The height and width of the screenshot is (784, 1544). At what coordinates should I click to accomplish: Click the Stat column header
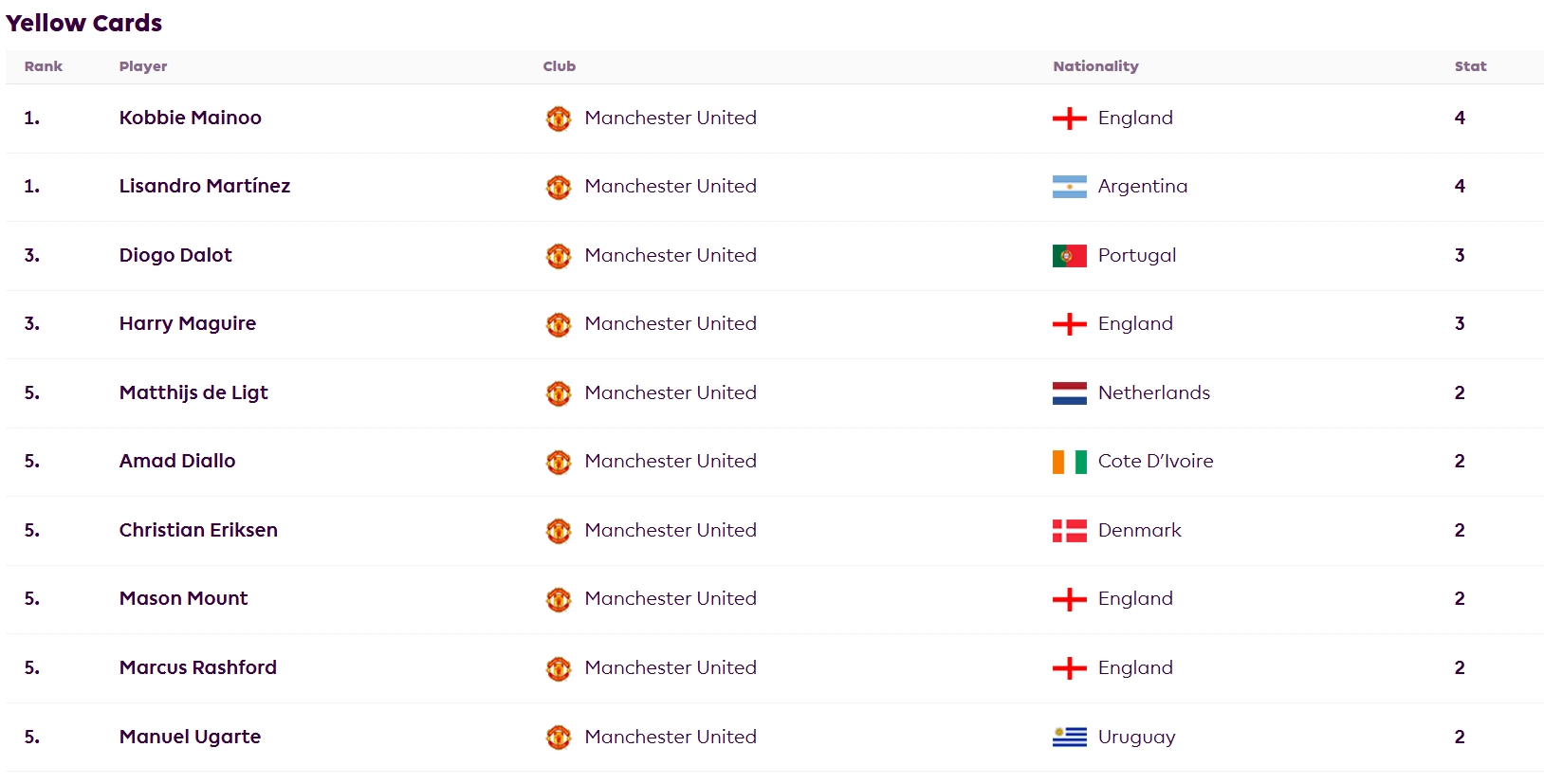(x=1470, y=66)
